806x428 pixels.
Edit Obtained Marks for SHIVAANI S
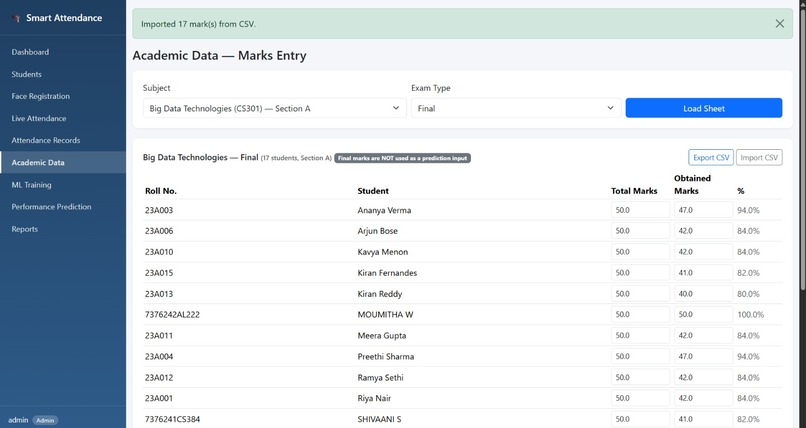point(703,419)
